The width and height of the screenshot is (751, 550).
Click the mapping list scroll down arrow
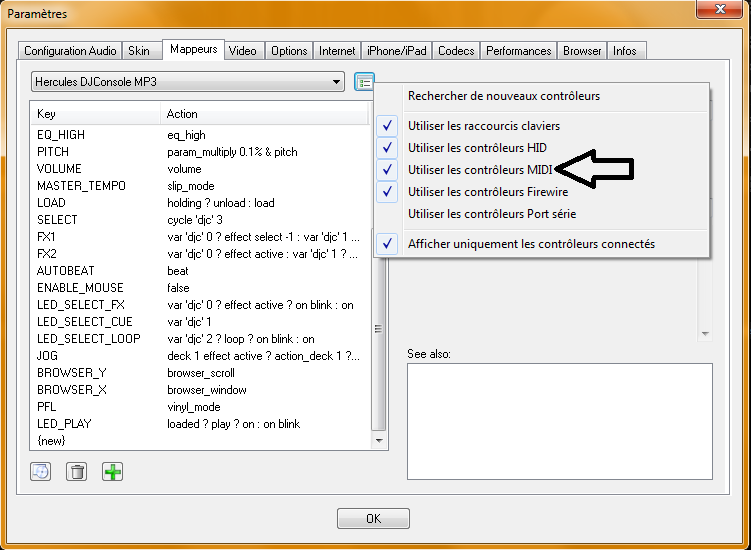point(379,441)
